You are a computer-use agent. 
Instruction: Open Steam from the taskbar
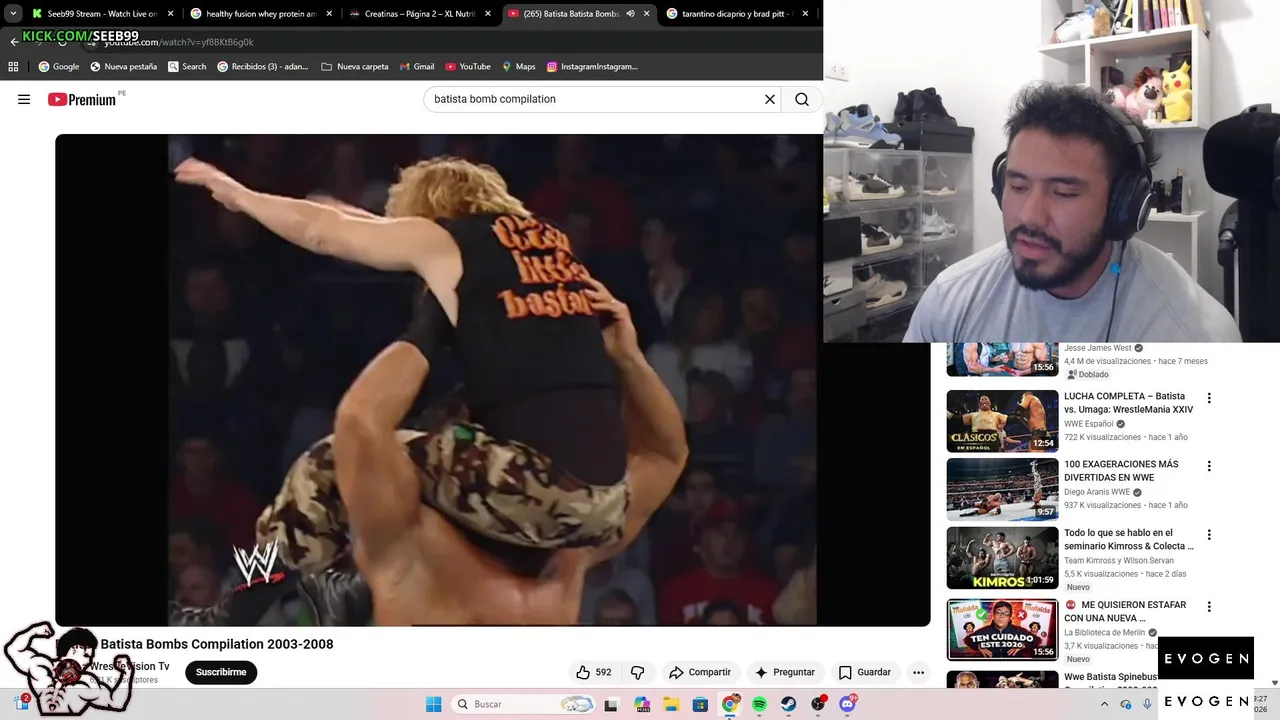coord(788,704)
